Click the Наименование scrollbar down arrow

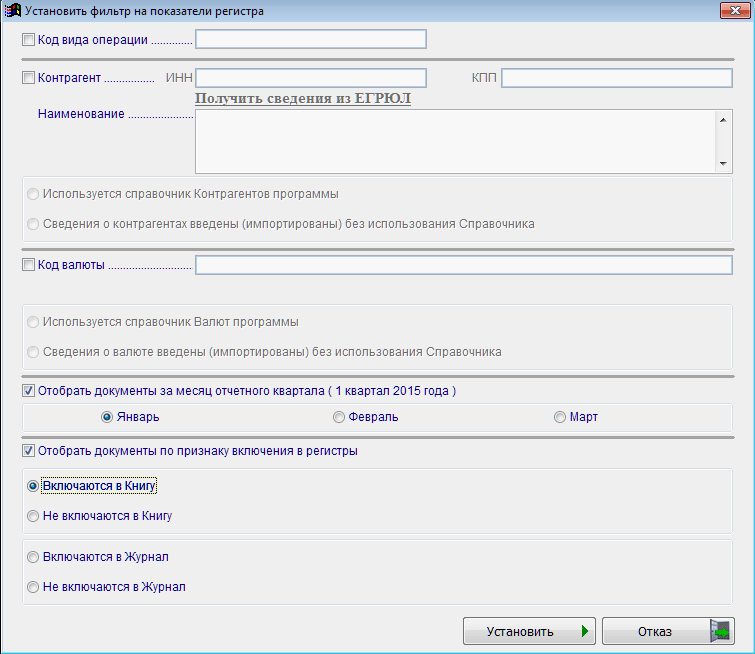723,164
